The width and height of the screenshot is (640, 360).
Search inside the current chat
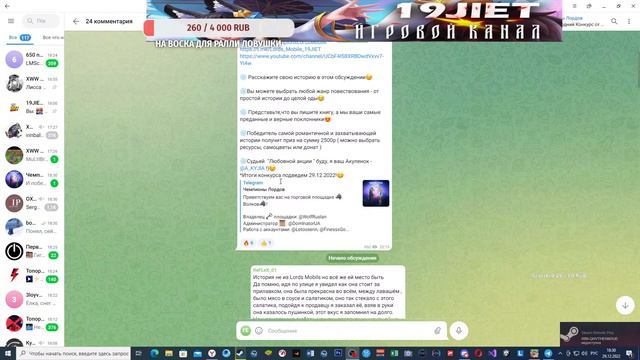pyautogui.click(x=614, y=21)
